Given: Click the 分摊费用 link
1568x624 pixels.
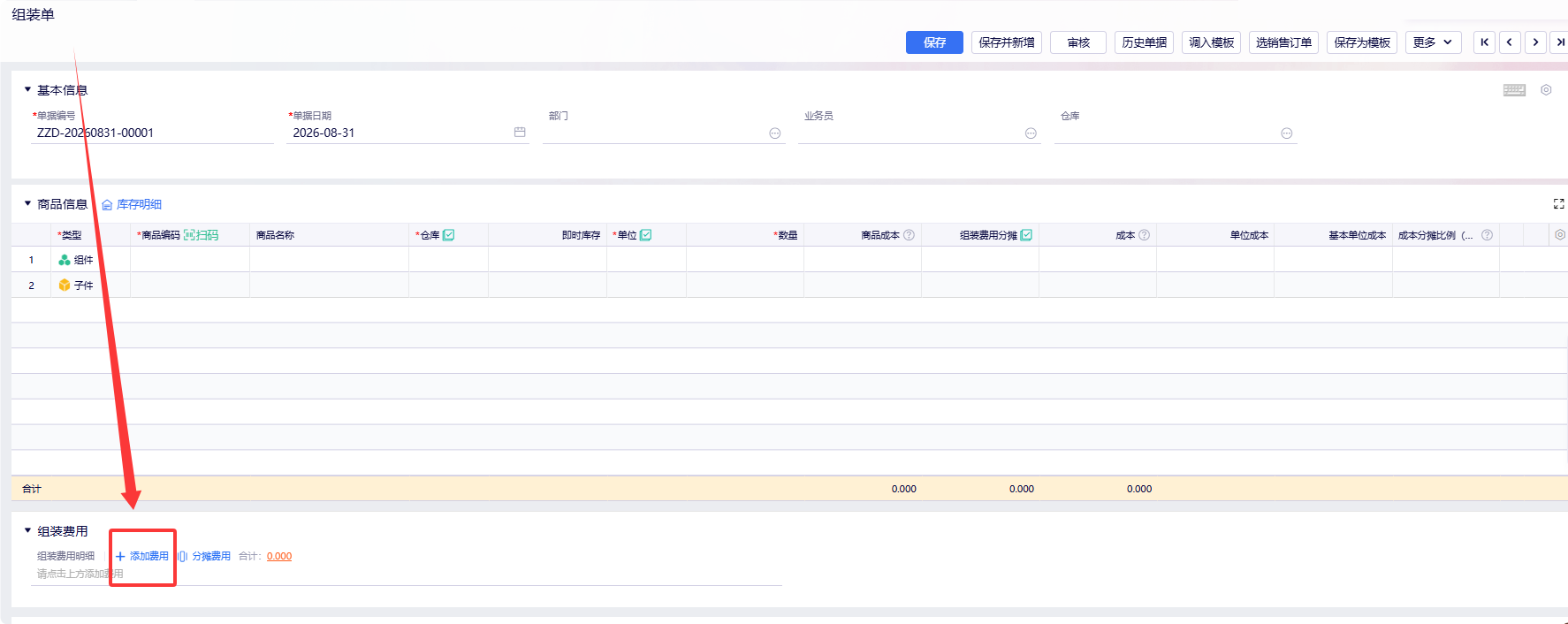Looking at the screenshot, I should pyautogui.click(x=211, y=556).
